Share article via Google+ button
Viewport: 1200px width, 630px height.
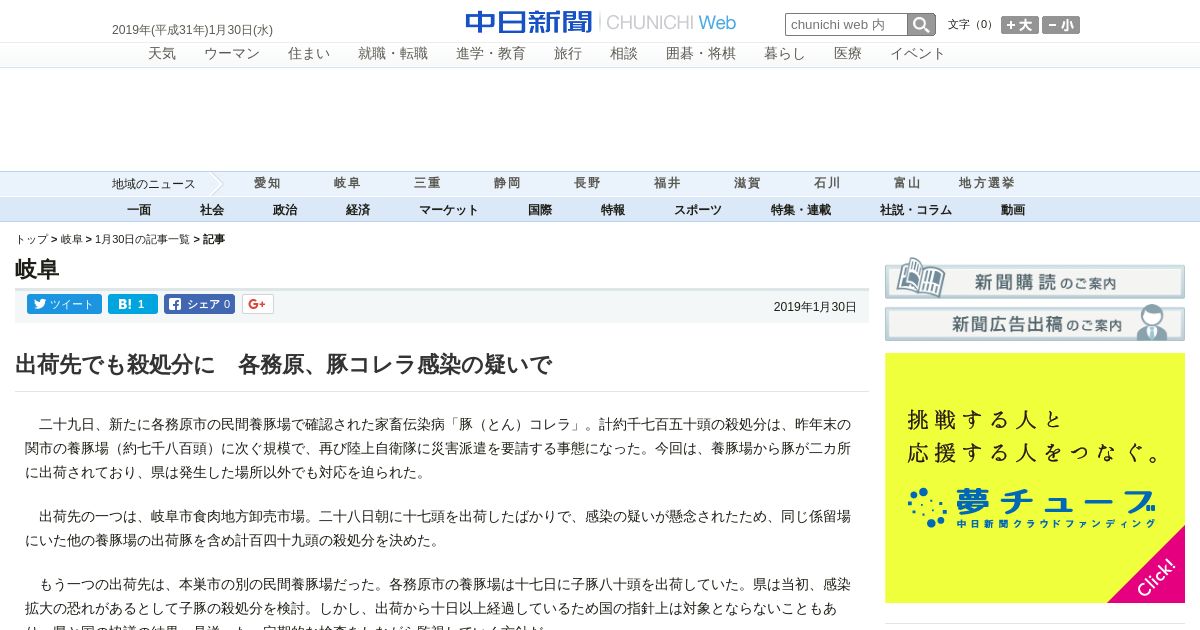coord(257,304)
